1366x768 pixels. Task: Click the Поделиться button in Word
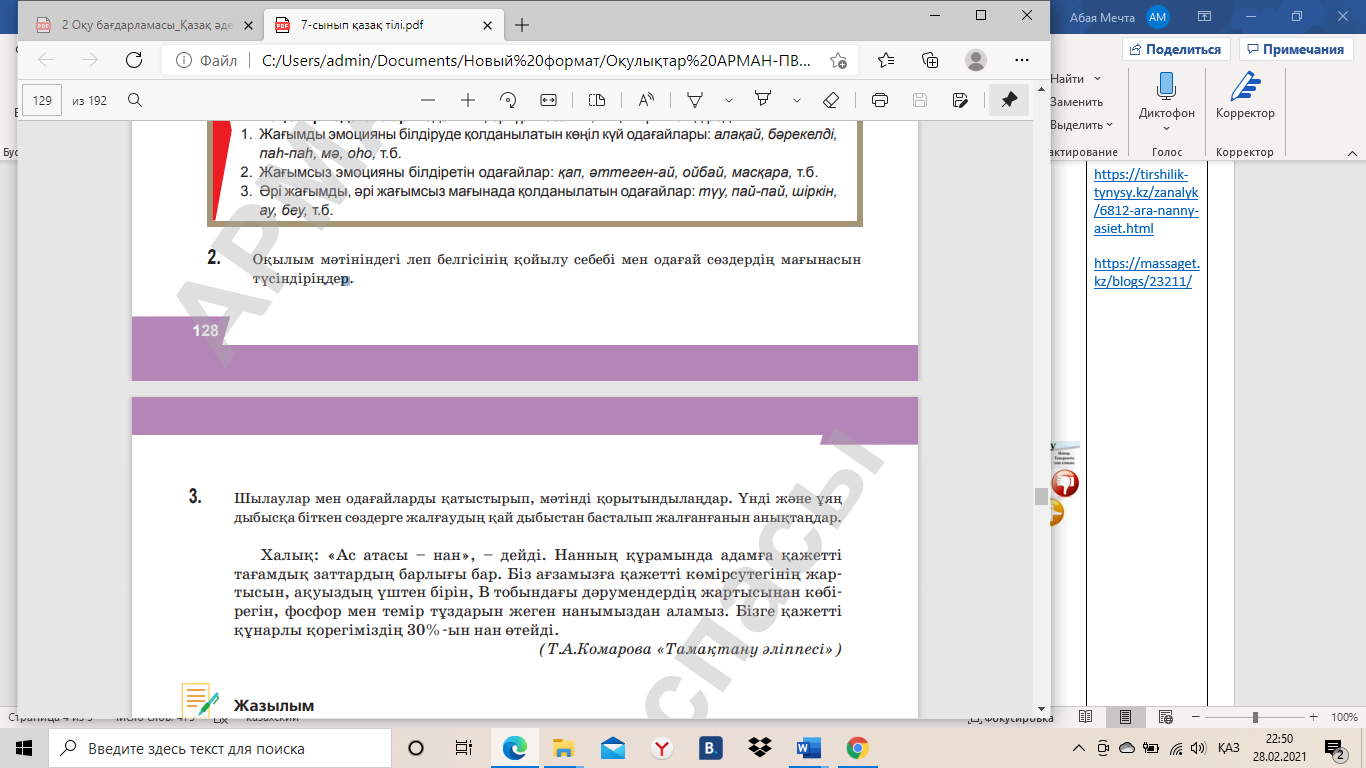pyautogui.click(x=1176, y=49)
